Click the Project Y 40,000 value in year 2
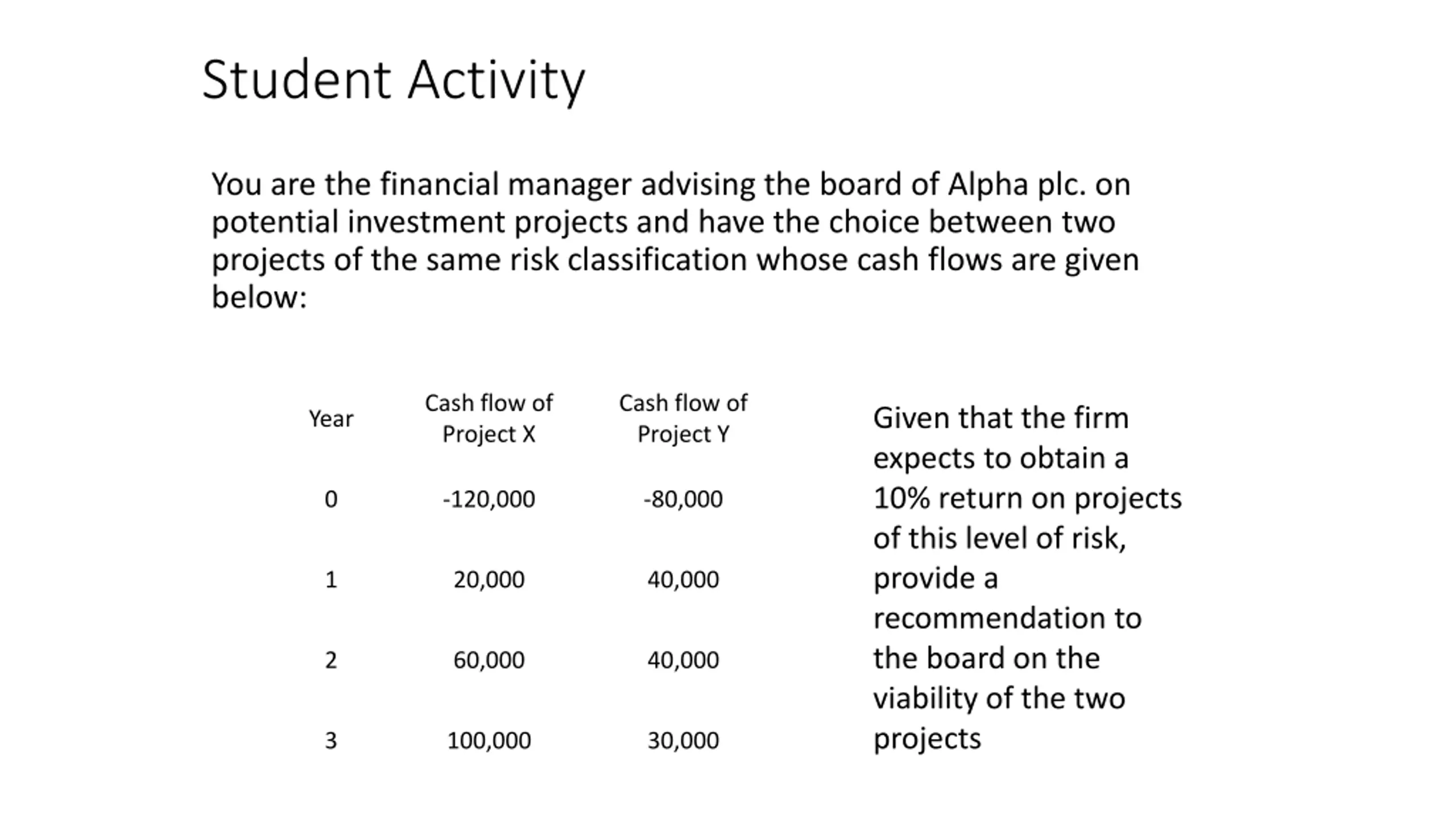Viewport: 1456px width, 819px height. coord(683,660)
